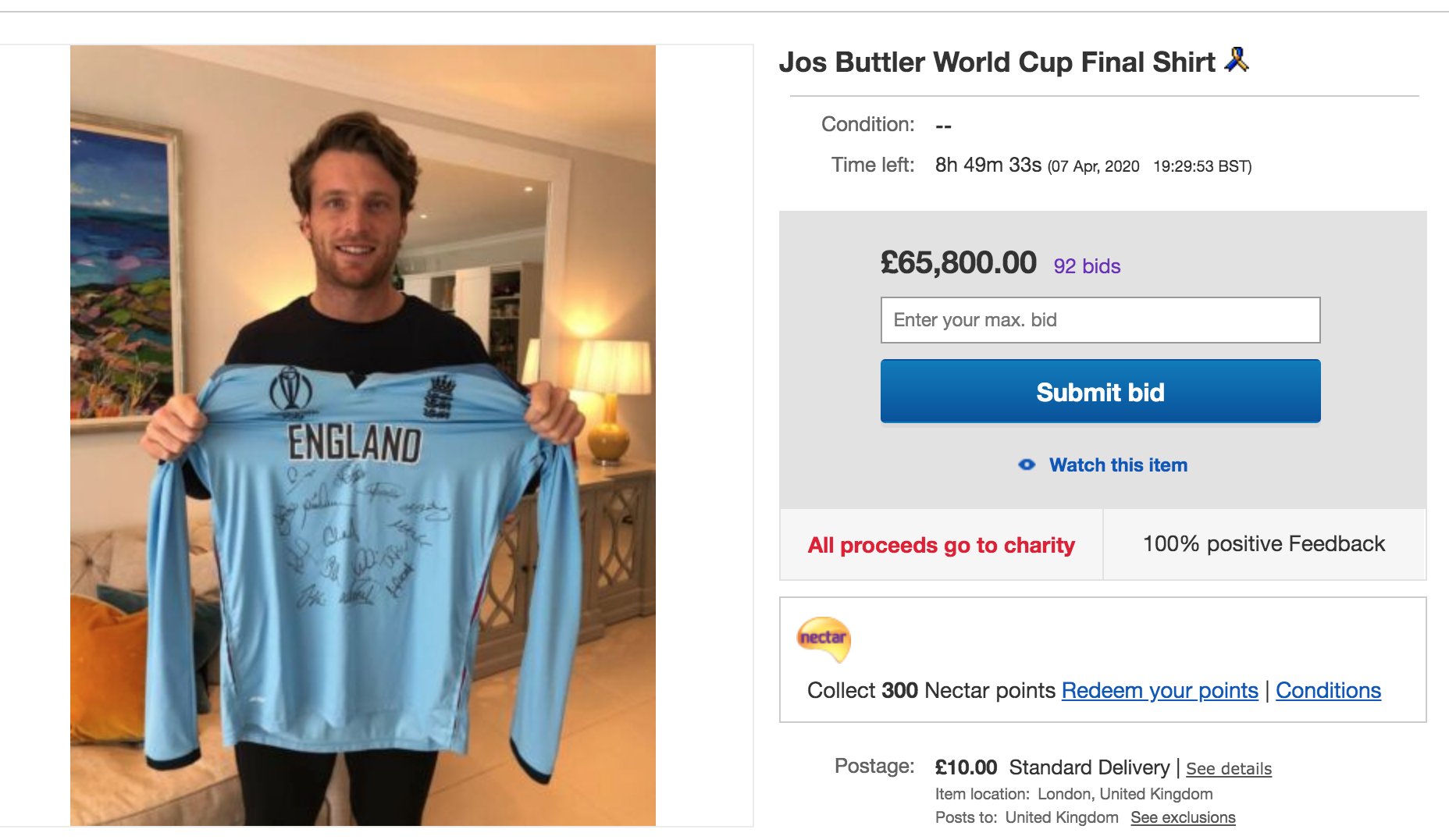
Task: Click 100% positive Feedback text
Action: pyautogui.click(x=1264, y=544)
